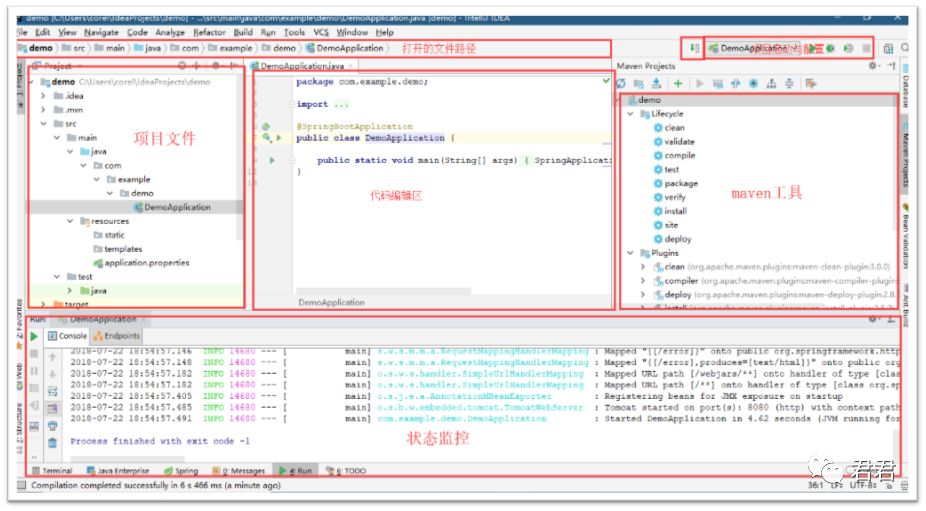Click Spring bean gutter icon at @SpringBootApplication
This screenshot has width=926, height=511.
click(266, 126)
